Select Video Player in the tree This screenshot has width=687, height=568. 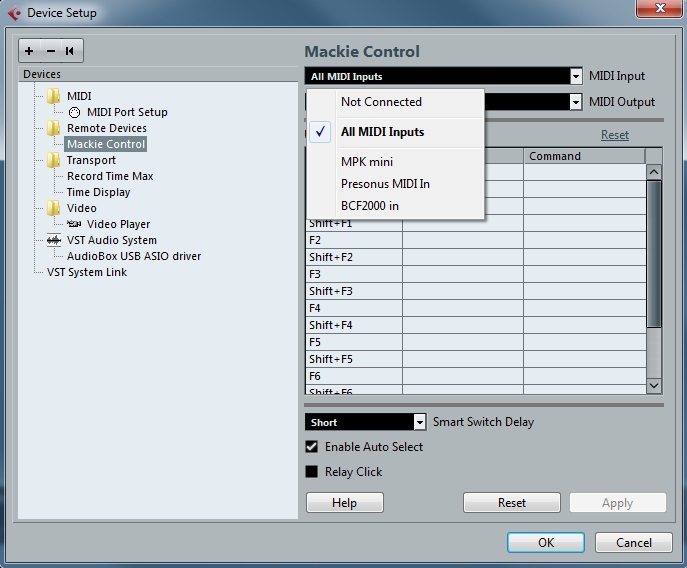click(118, 224)
